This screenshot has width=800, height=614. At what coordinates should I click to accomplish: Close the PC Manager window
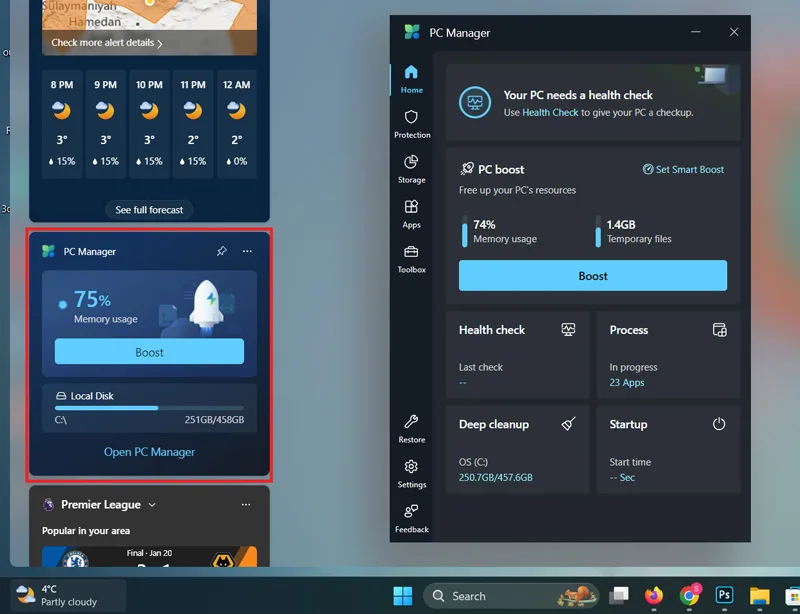pyautogui.click(x=734, y=32)
